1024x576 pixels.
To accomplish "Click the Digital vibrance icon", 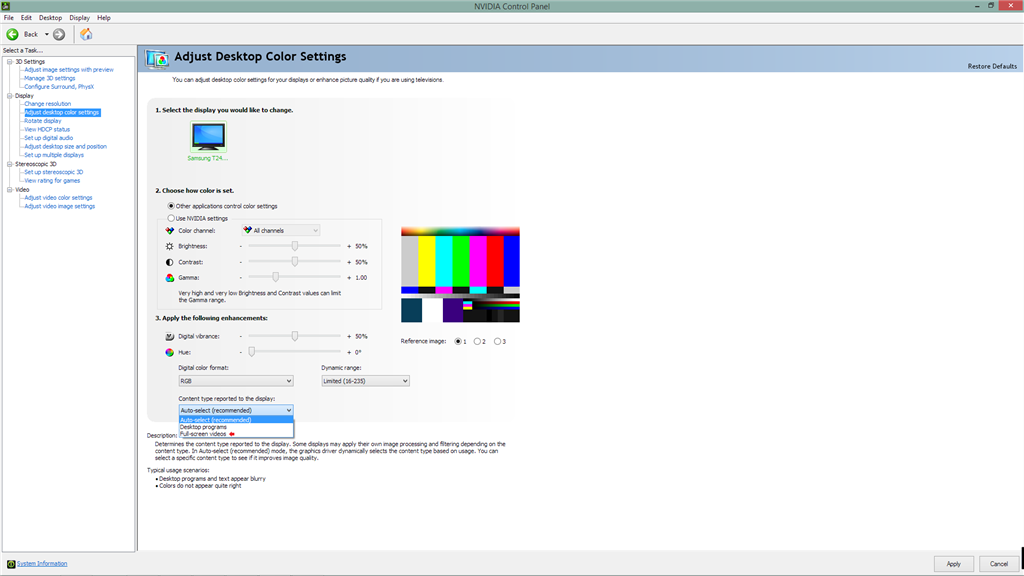I will (x=170, y=336).
